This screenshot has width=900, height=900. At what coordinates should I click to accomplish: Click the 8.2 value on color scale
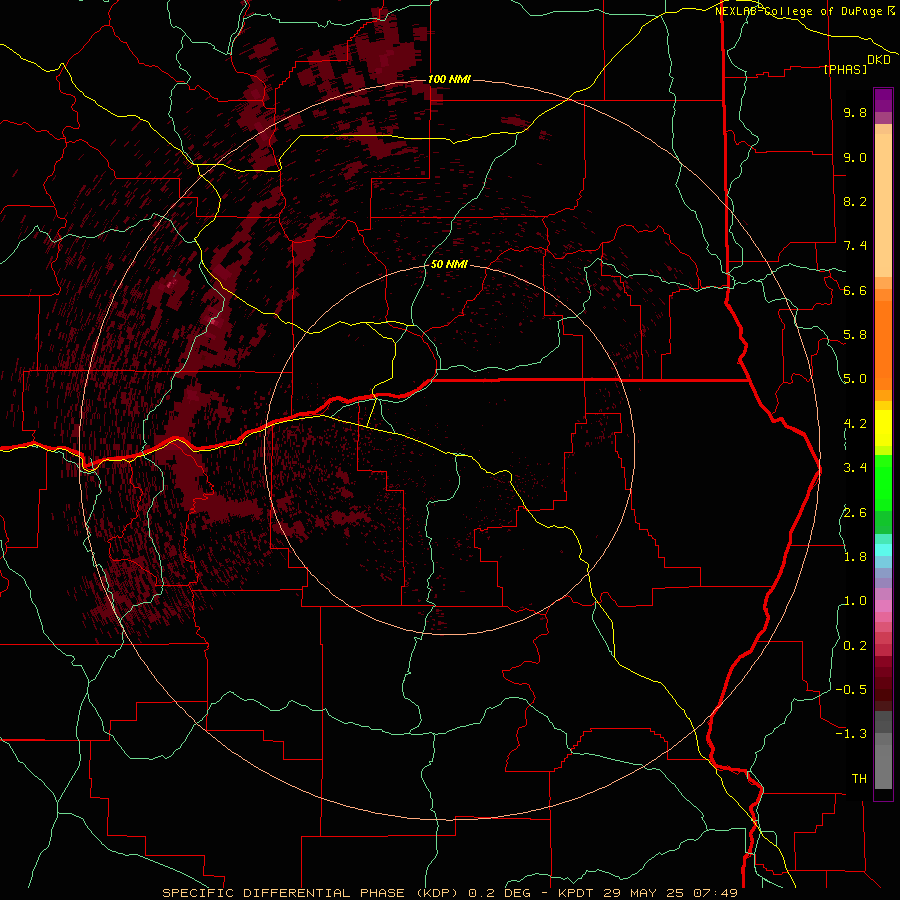pos(855,201)
